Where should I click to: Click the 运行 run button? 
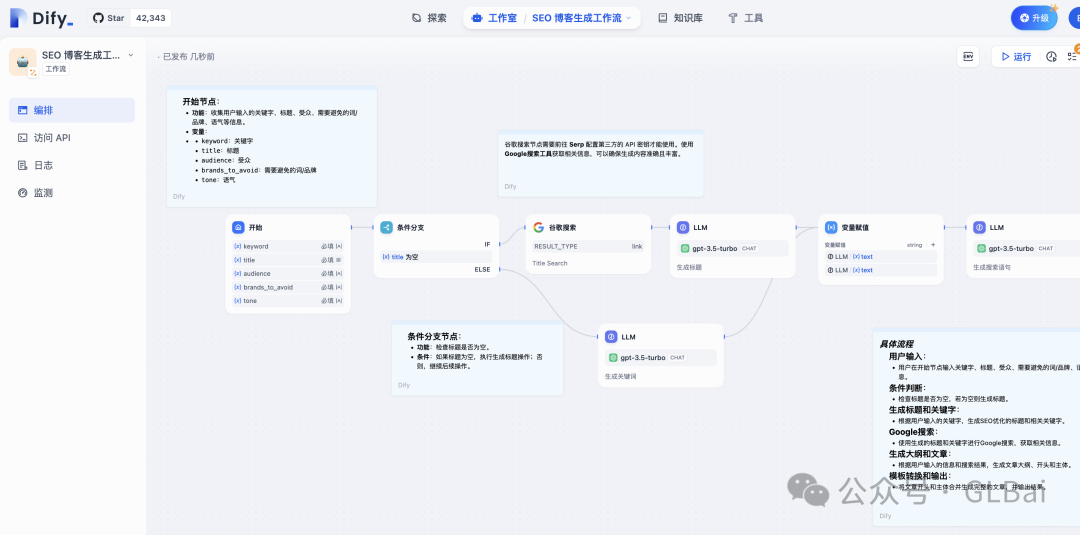coord(1016,56)
